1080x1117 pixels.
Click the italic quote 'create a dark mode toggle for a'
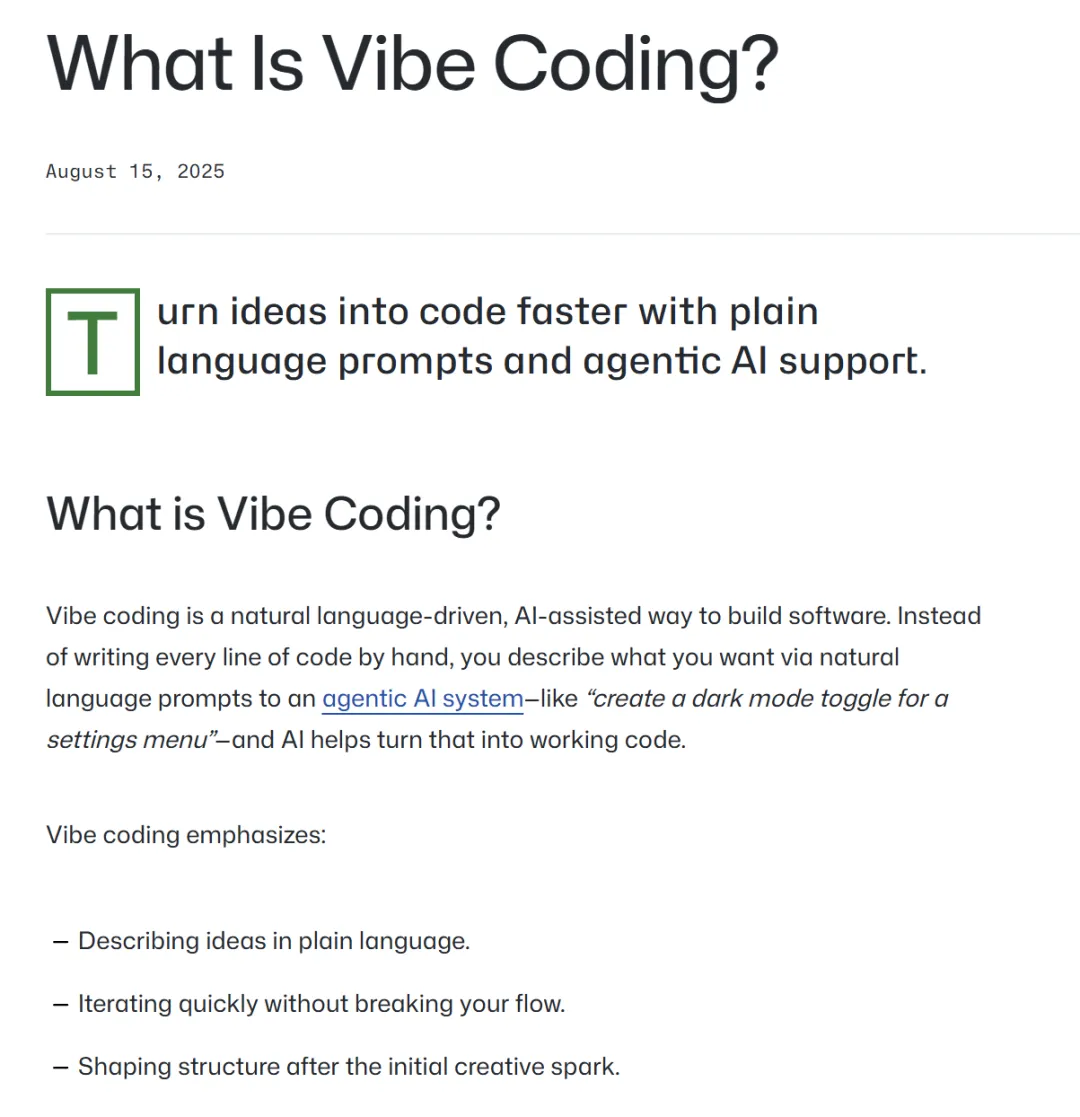pos(767,698)
